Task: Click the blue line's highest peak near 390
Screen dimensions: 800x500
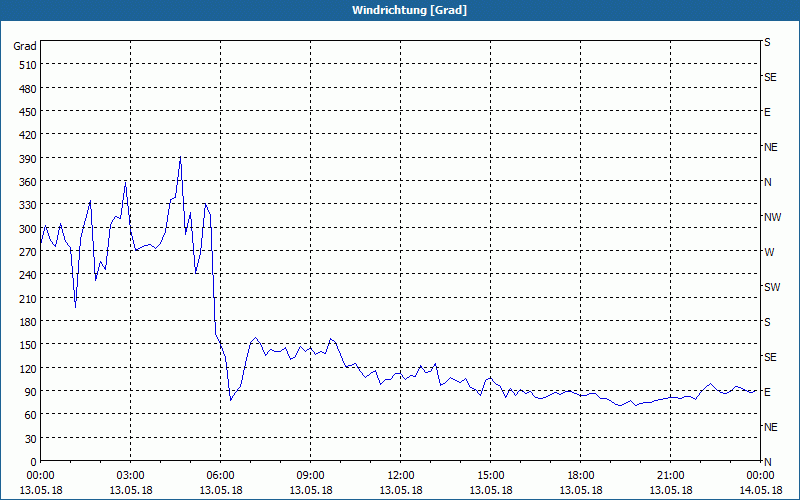Action: click(x=181, y=157)
